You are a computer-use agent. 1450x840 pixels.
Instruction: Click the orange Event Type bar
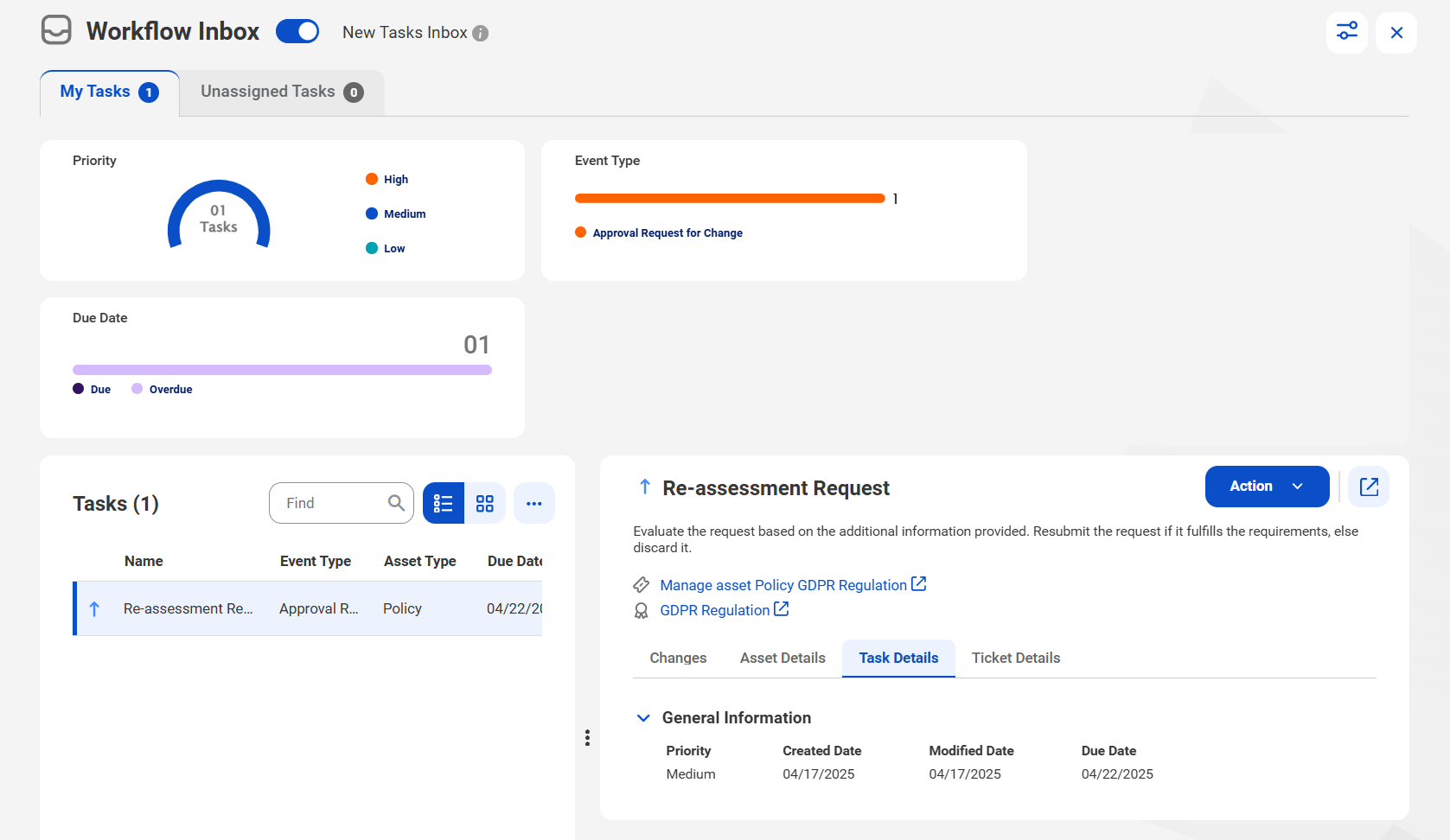[x=730, y=198]
